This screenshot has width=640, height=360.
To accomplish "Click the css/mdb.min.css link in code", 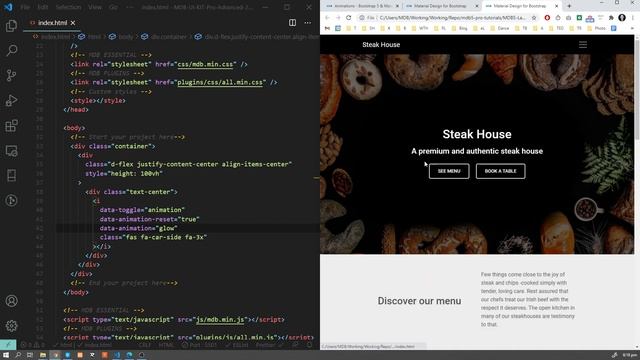I will click(x=205, y=64).
